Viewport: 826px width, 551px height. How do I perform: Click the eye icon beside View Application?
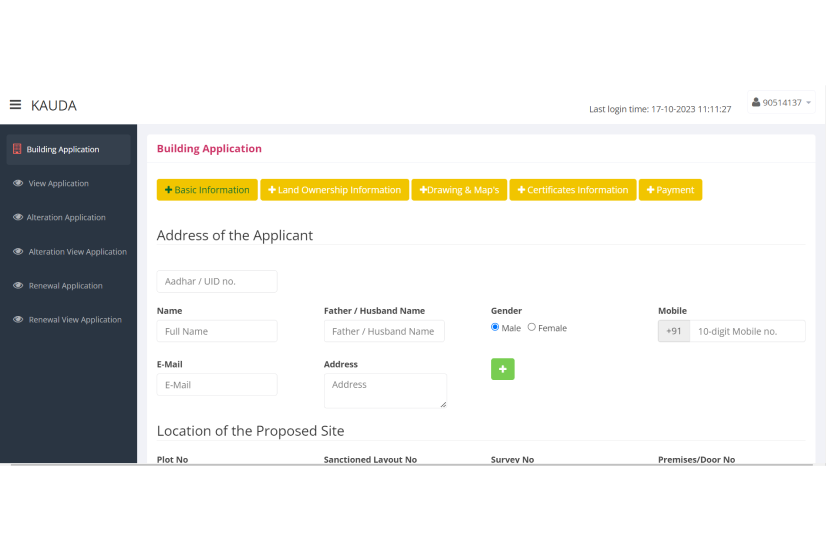pos(18,184)
